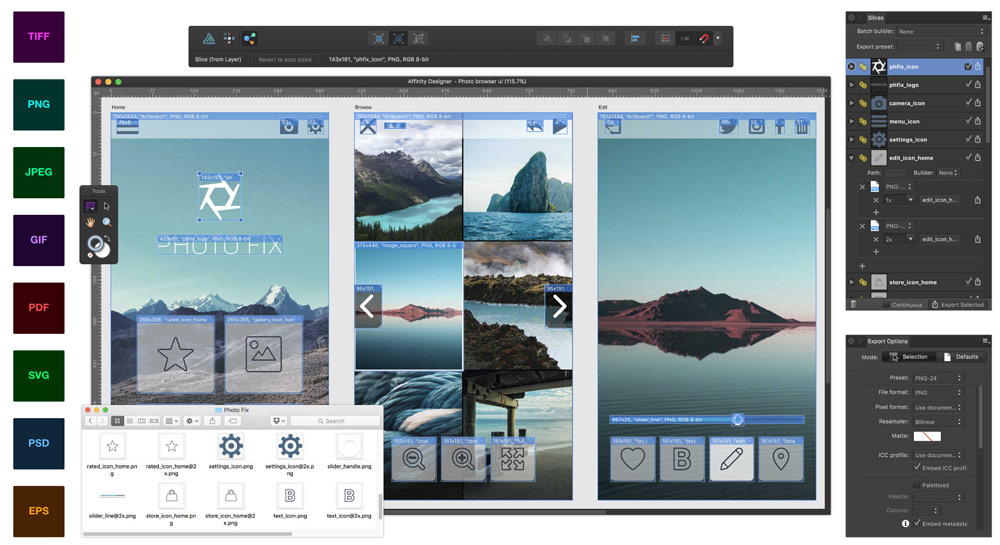Click the Search field in the Finder window
The width and height of the screenshot is (1000, 545).
click(x=335, y=421)
